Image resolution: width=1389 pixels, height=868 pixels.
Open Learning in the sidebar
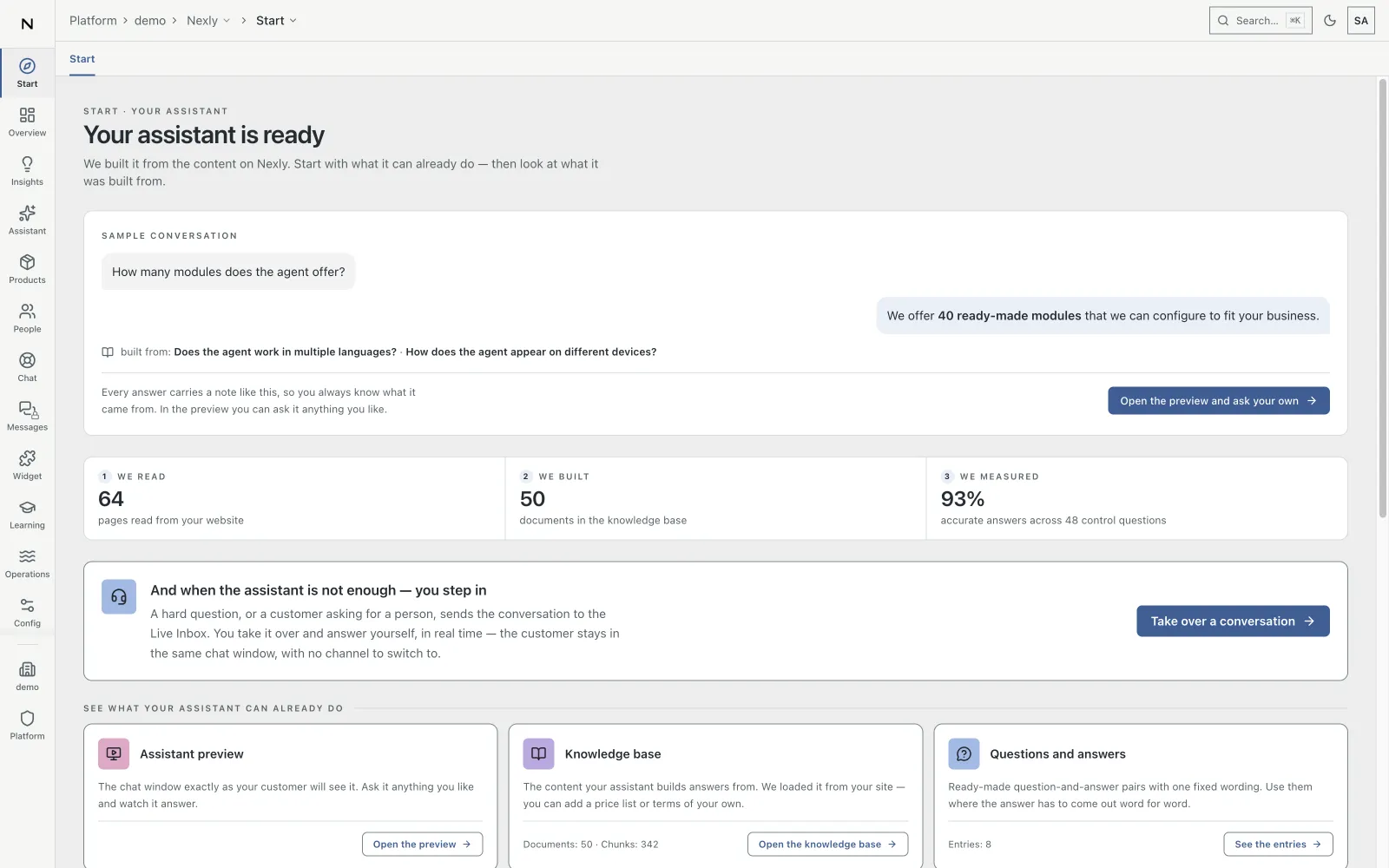(27, 515)
